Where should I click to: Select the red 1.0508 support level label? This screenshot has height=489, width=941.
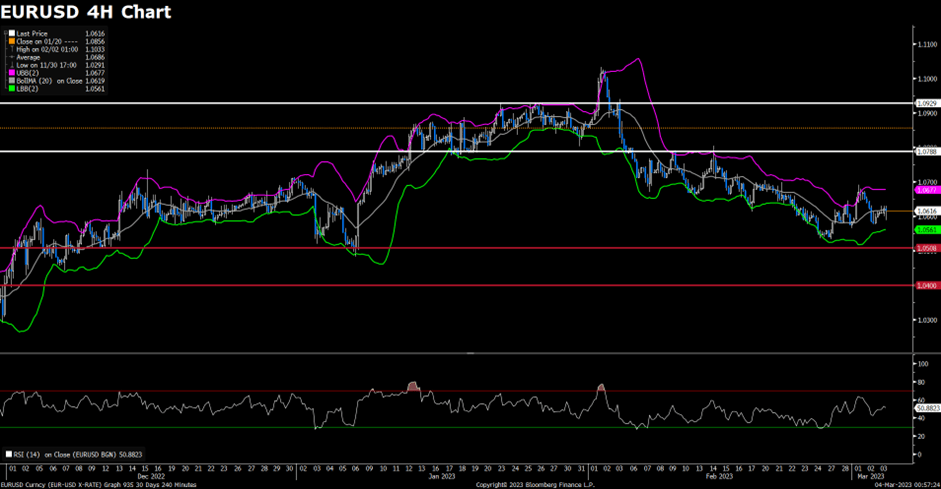(926, 248)
